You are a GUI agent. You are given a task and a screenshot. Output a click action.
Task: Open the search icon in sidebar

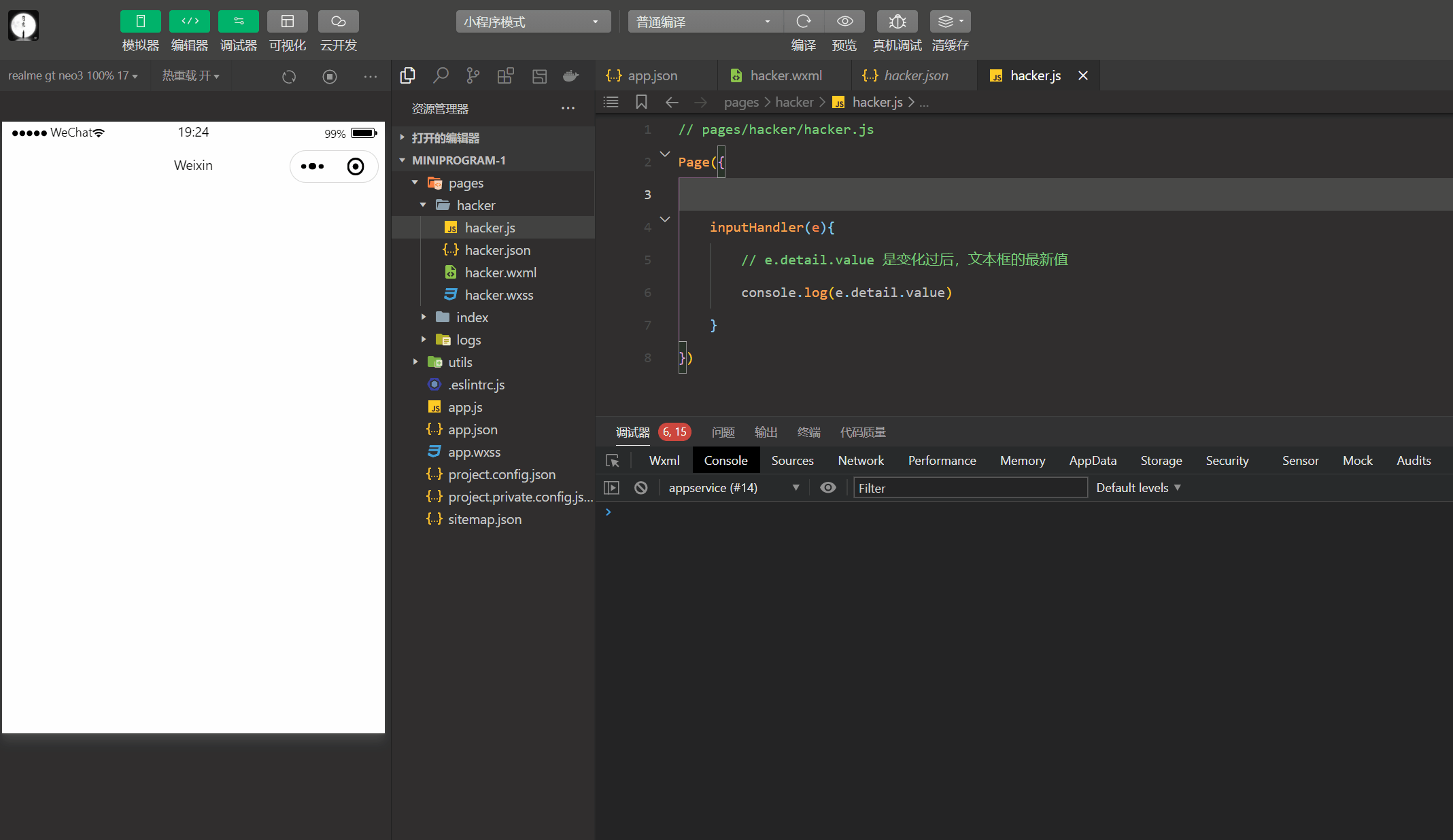[x=441, y=75]
